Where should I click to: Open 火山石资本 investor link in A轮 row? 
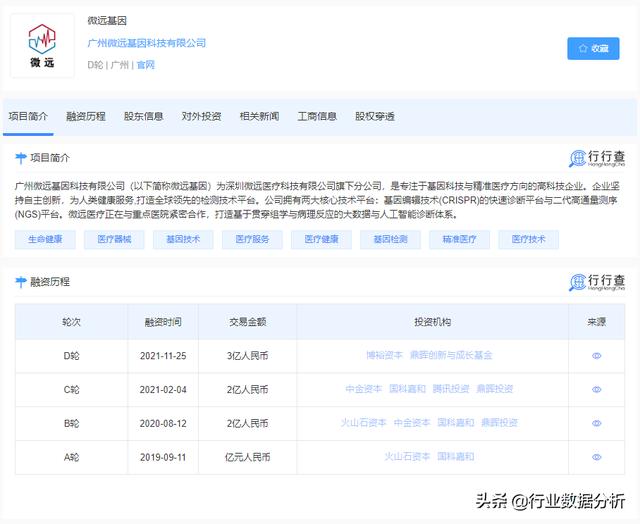407,457
